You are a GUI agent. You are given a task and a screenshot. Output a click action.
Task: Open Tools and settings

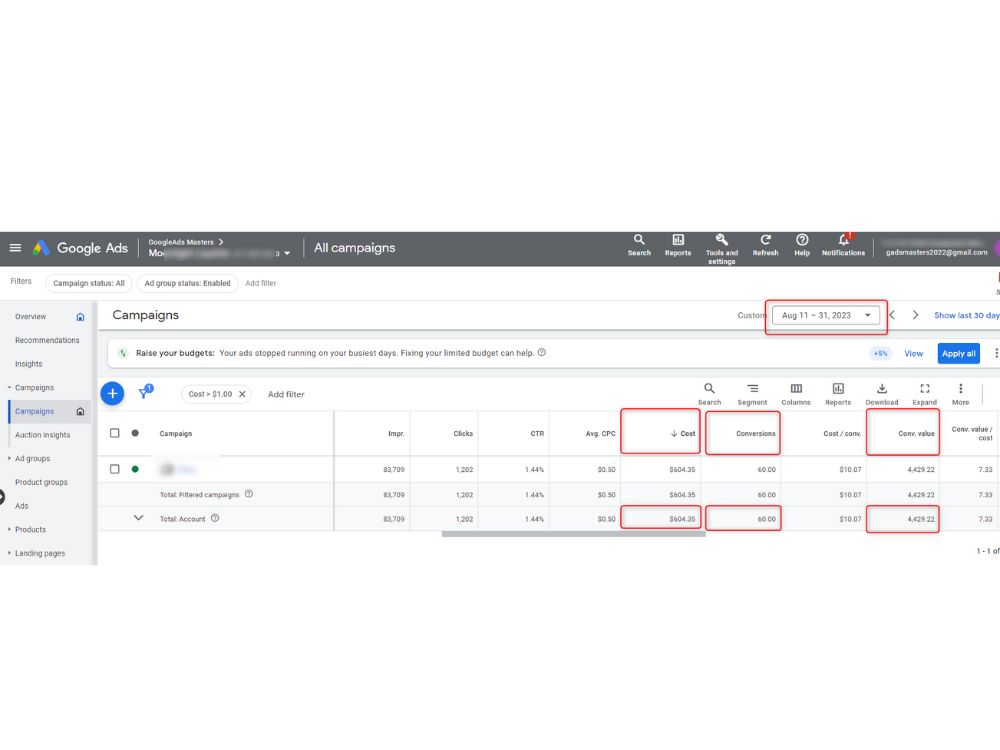tap(721, 249)
